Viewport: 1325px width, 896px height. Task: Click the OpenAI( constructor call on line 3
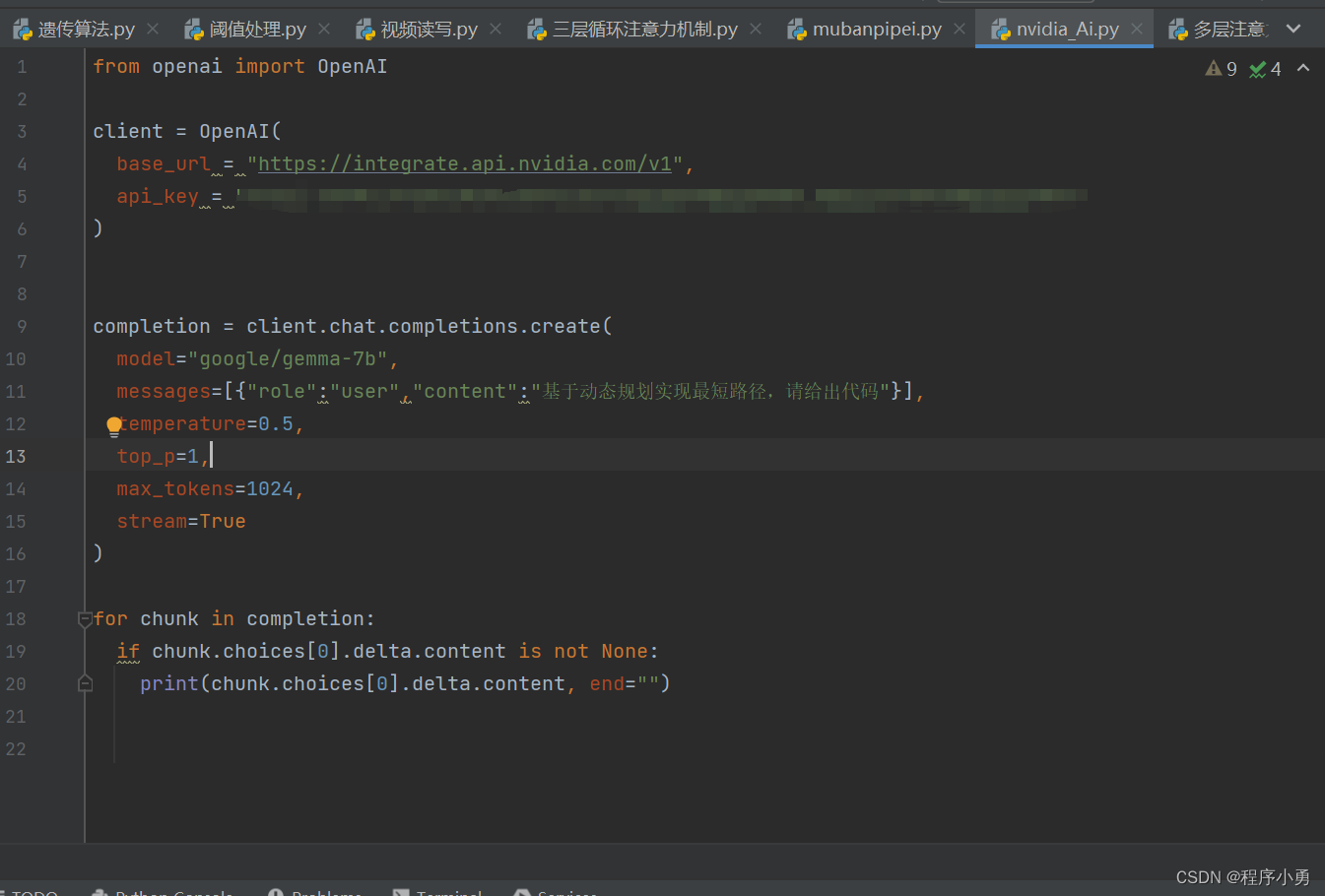click(x=240, y=132)
